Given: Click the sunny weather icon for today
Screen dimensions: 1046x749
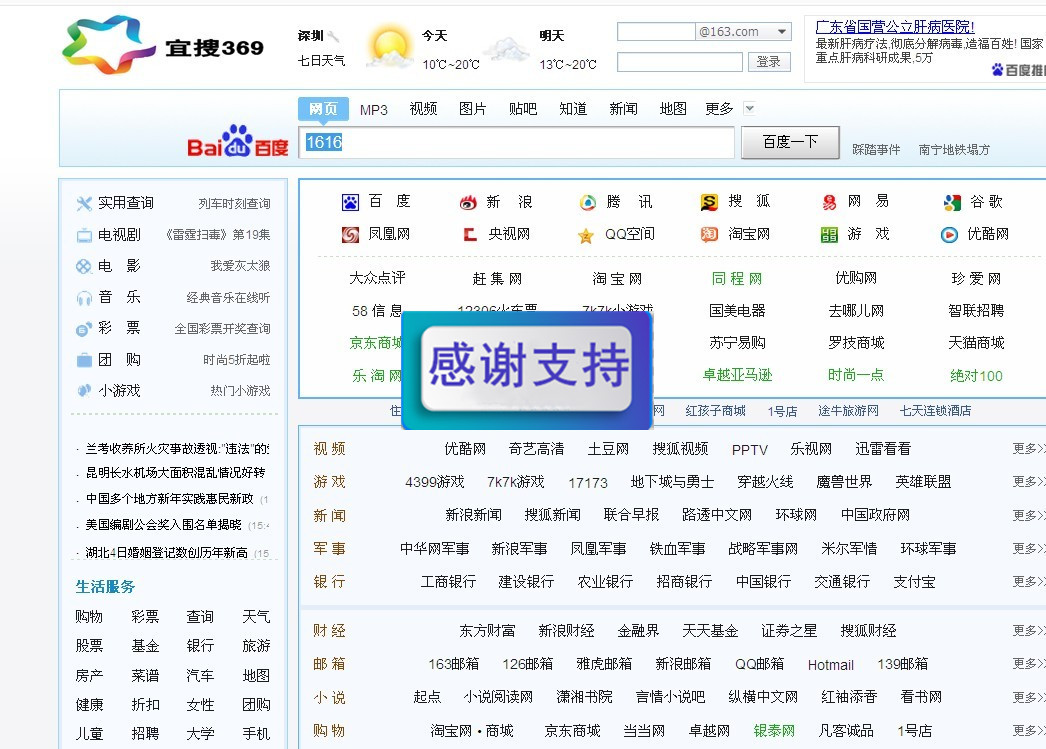Looking at the screenshot, I should [x=390, y=46].
